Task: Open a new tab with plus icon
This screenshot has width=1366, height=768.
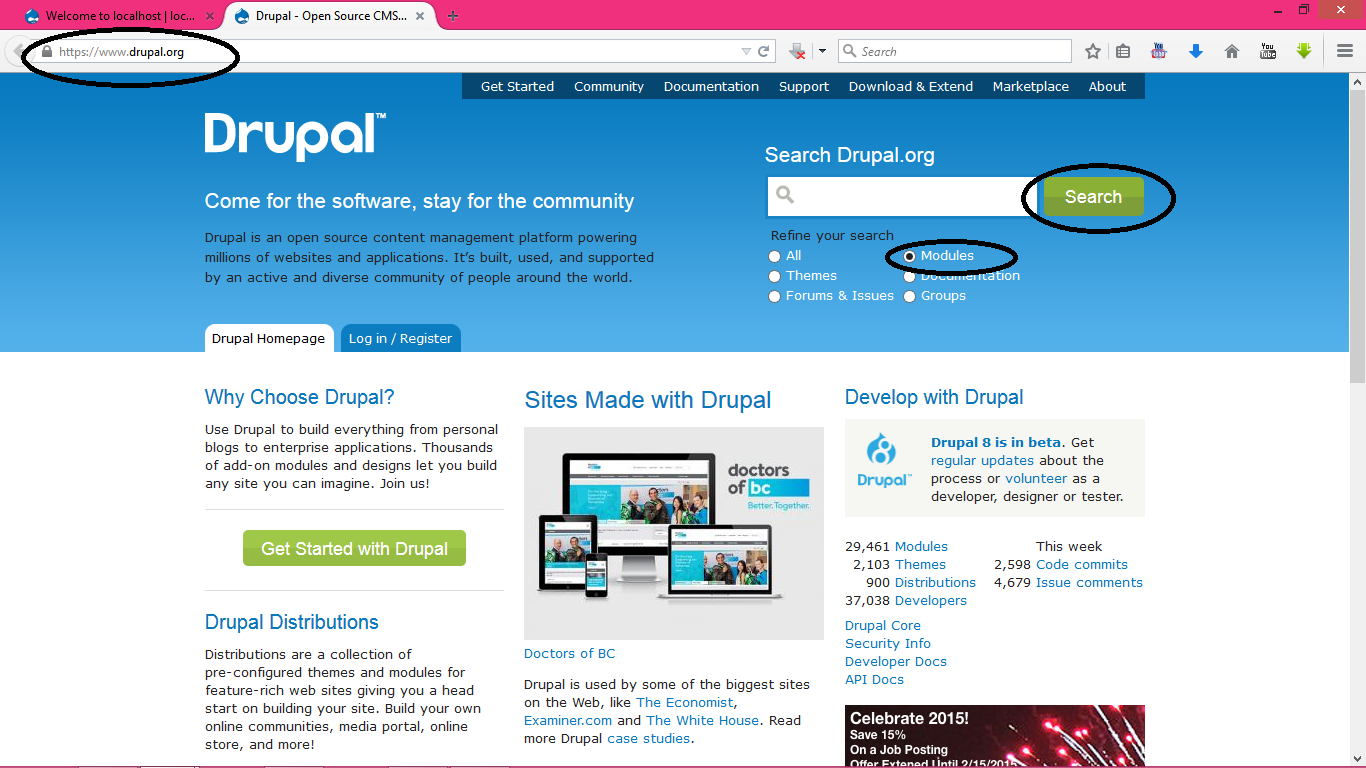Action: 453,16
